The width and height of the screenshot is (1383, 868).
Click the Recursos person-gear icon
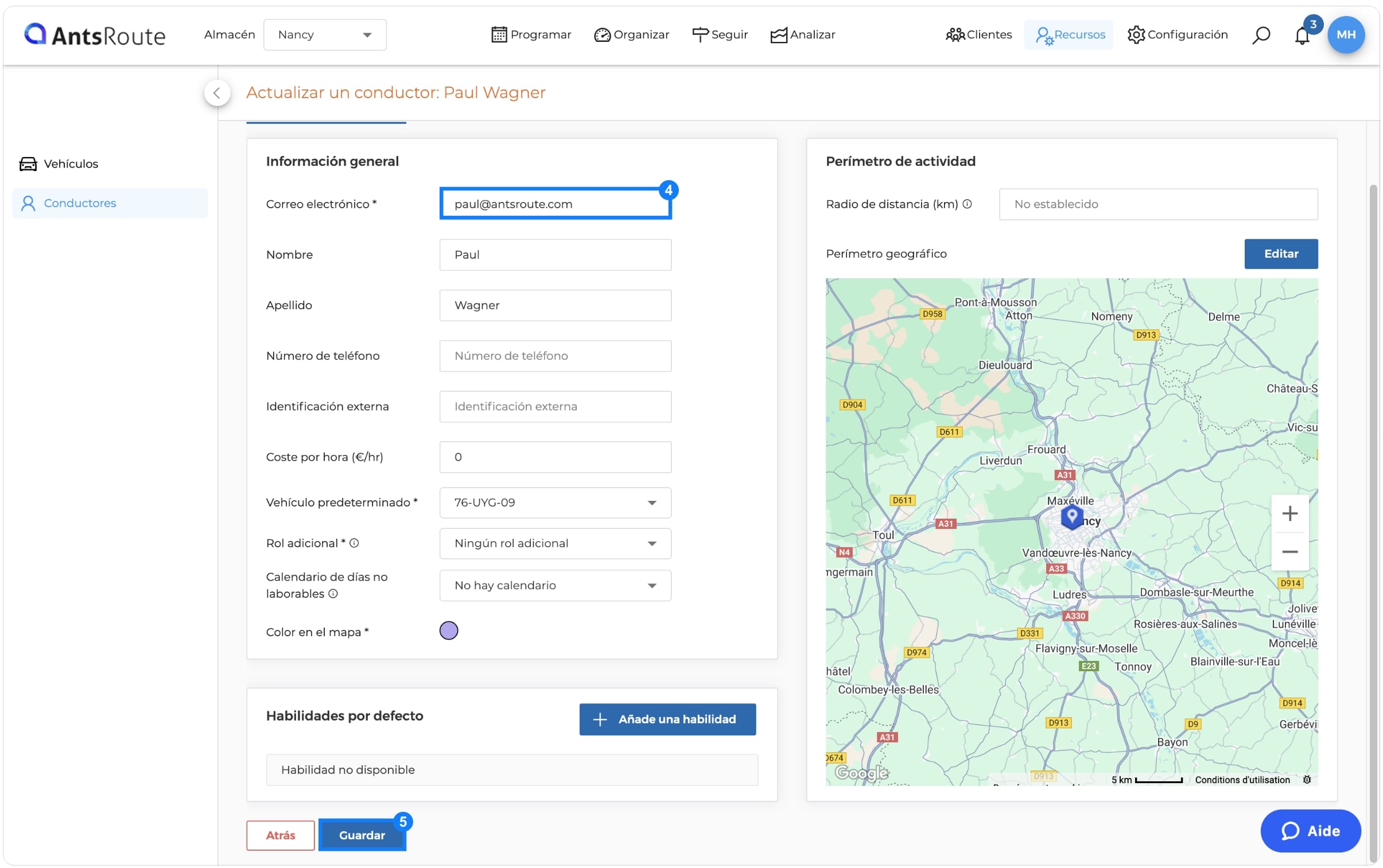pyautogui.click(x=1044, y=36)
